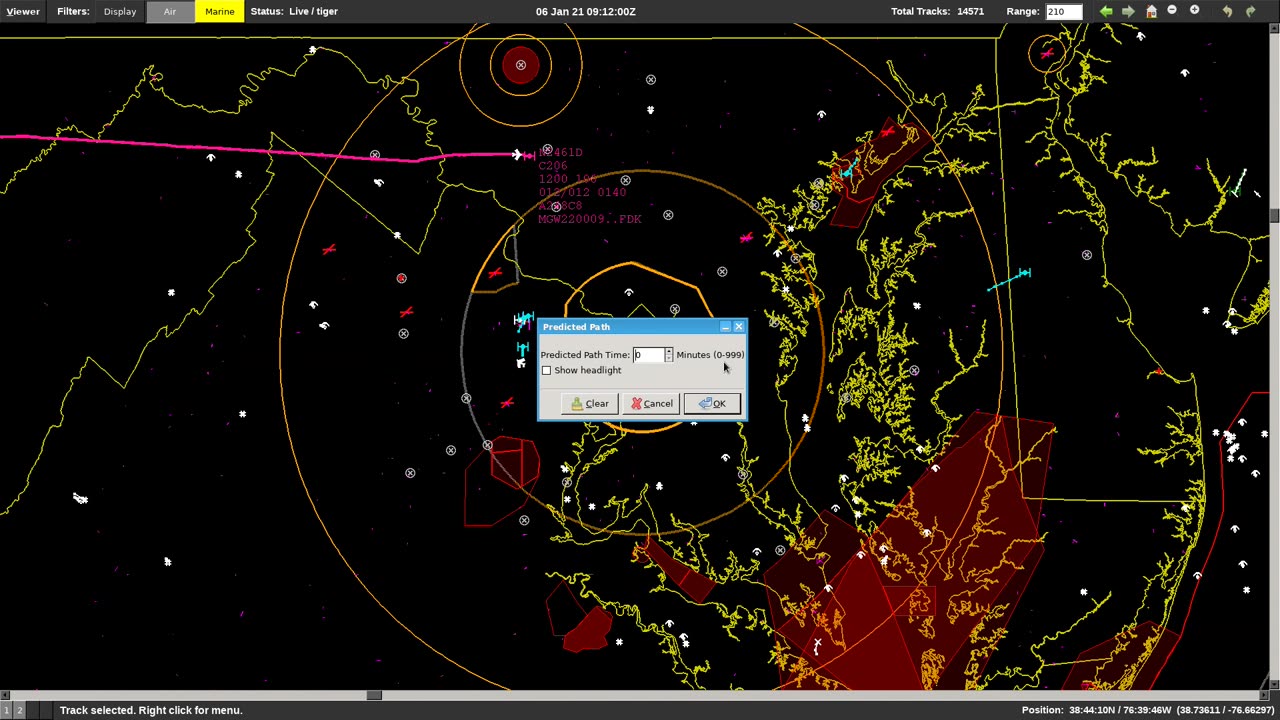Click the home view icon
1280x720 pixels.
[x=1151, y=11]
